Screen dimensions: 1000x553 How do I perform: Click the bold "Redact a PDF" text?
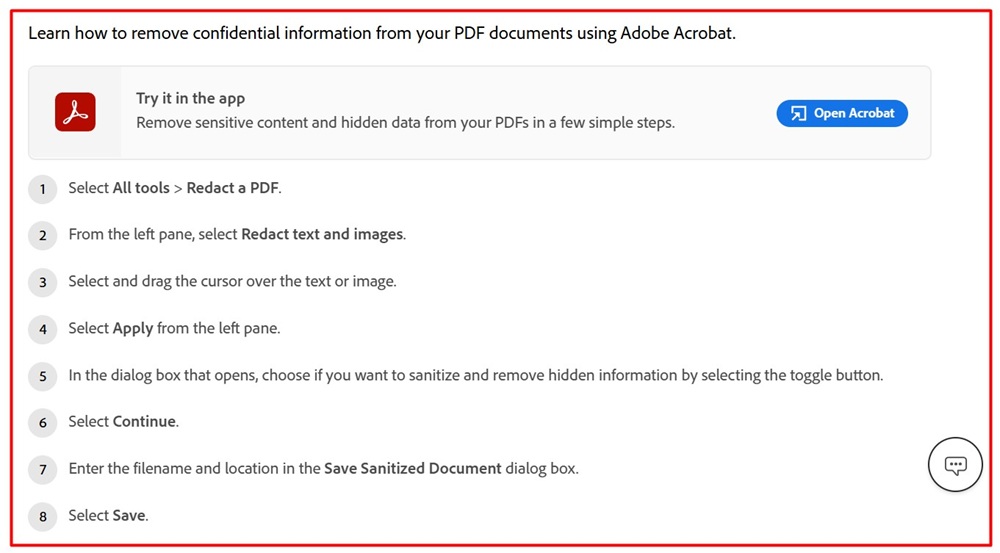point(233,188)
